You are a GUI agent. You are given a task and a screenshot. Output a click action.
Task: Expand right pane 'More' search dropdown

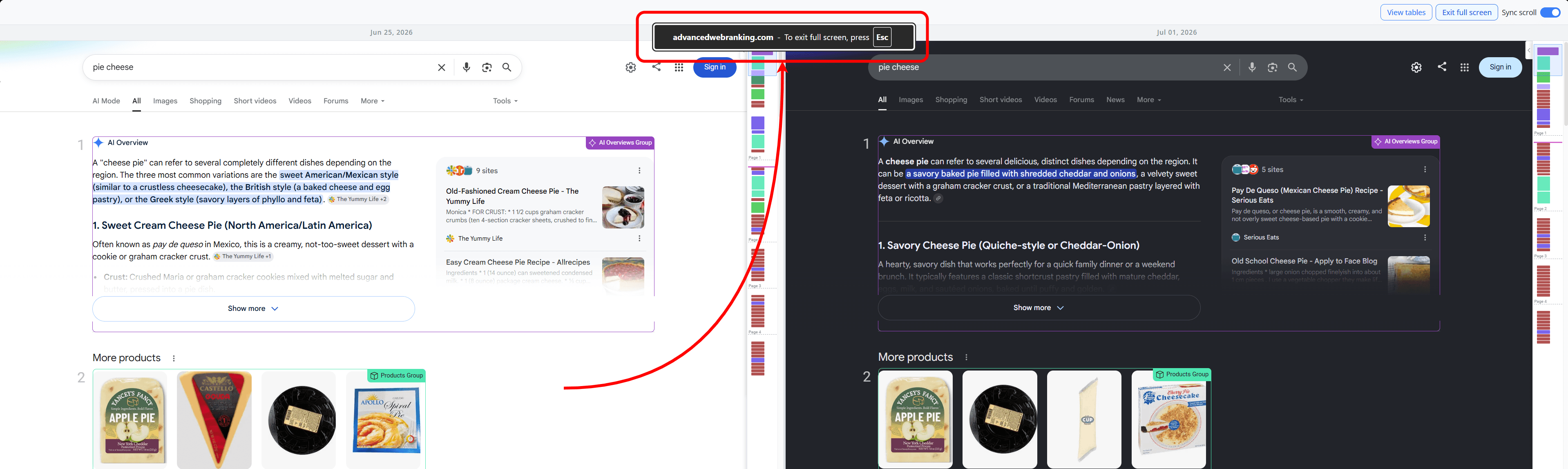point(1148,100)
